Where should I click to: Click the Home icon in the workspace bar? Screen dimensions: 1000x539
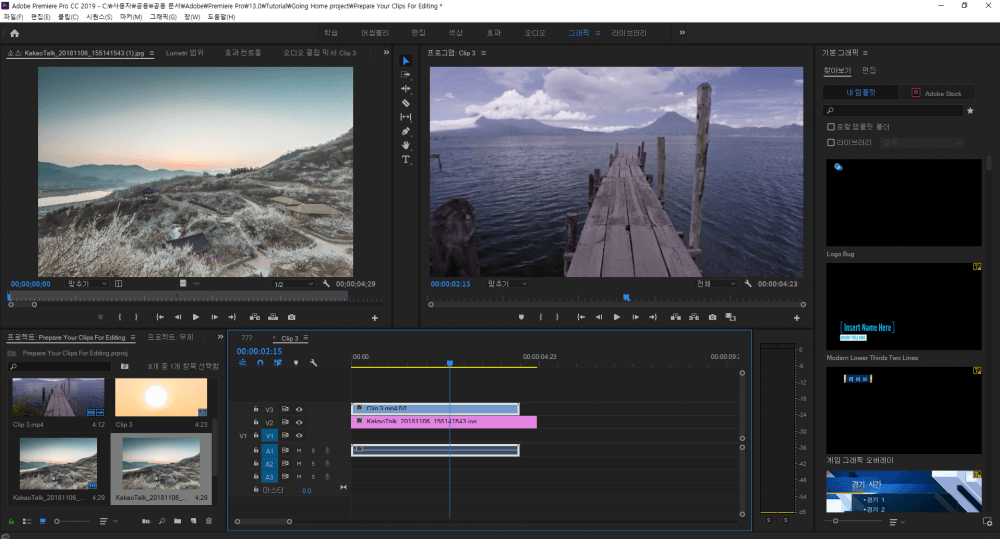tap(15, 33)
